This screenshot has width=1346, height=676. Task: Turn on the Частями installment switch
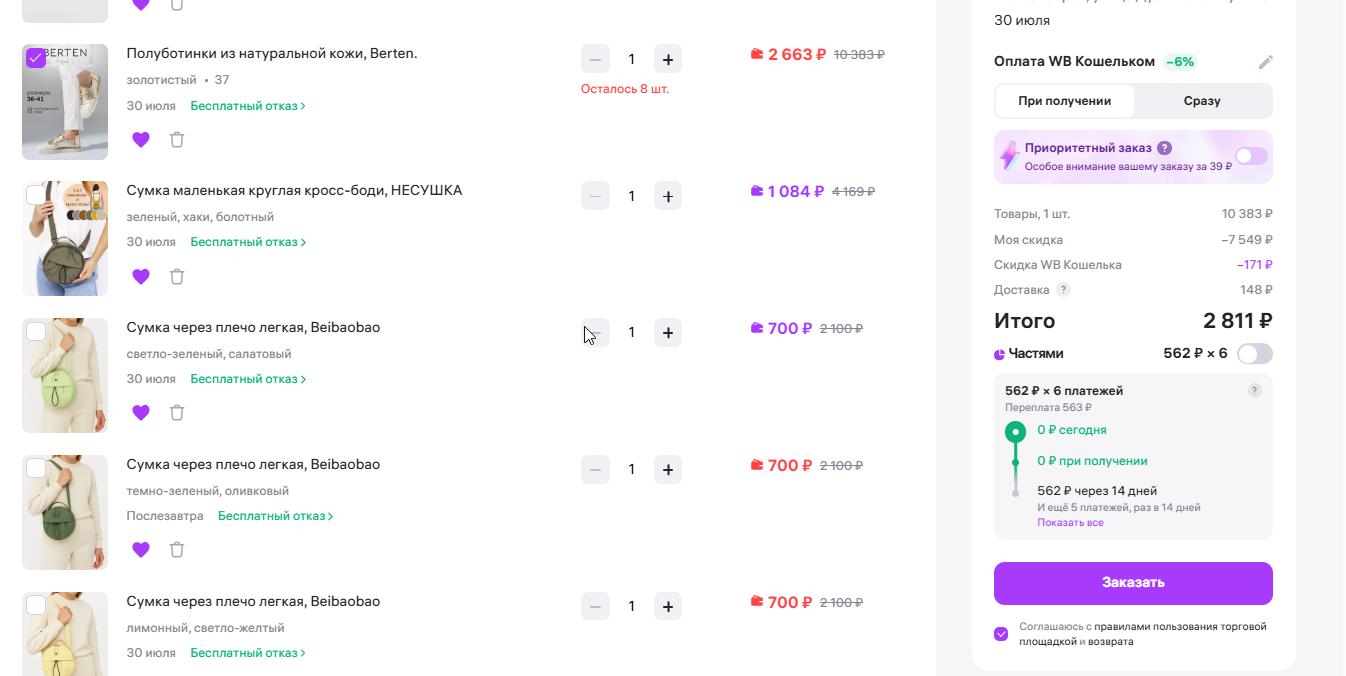tap(1255, 354)
